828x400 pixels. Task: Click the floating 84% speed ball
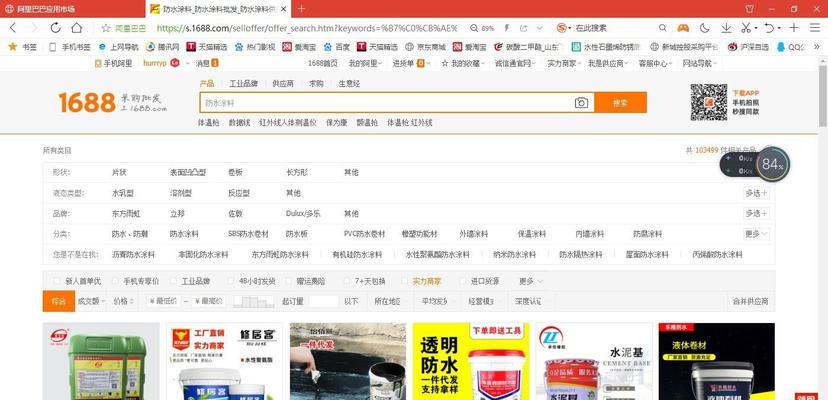point(772,164)
